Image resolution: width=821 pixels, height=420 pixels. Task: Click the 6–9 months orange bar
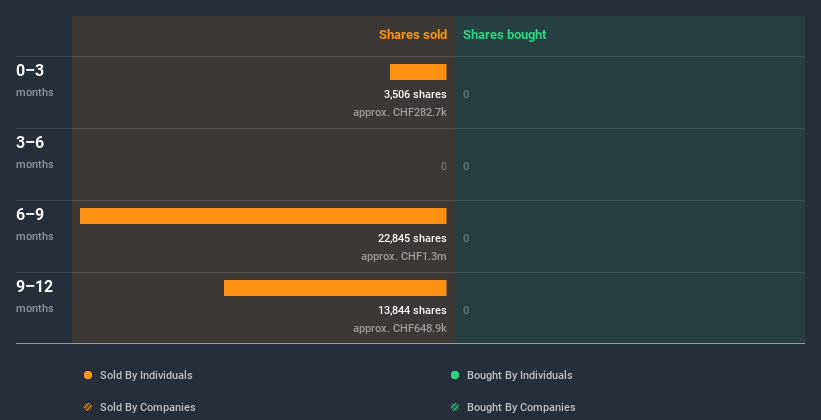pyautogui.click(x=263, y=216)
